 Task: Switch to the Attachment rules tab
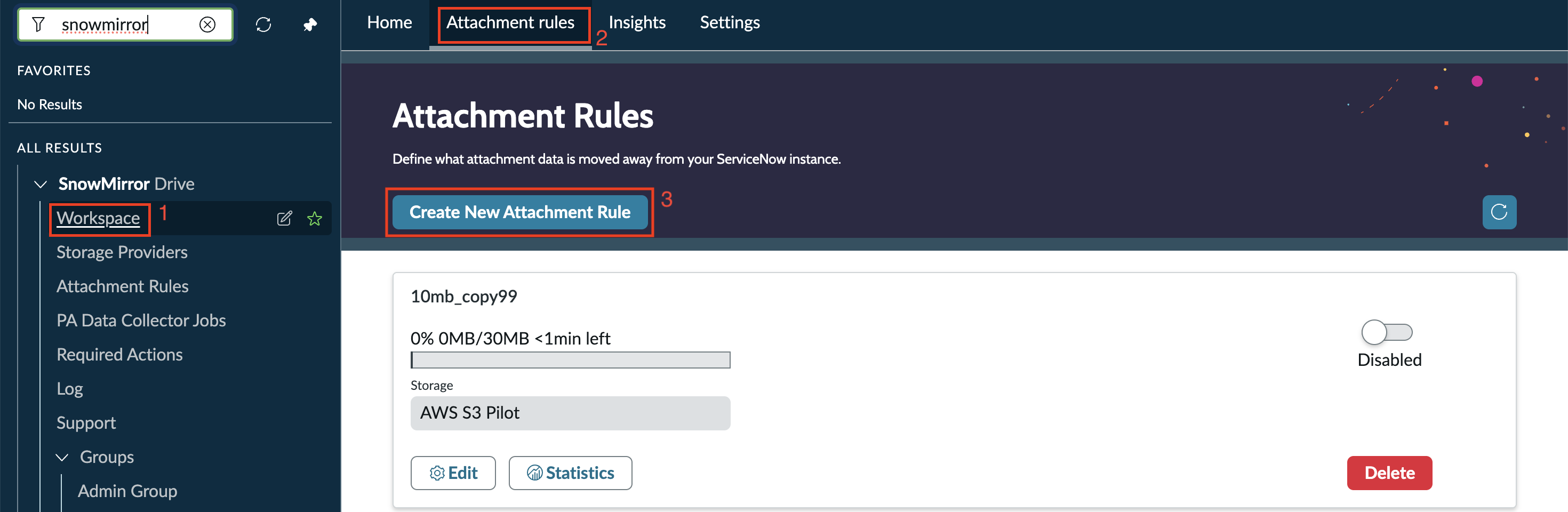point(511,22)
